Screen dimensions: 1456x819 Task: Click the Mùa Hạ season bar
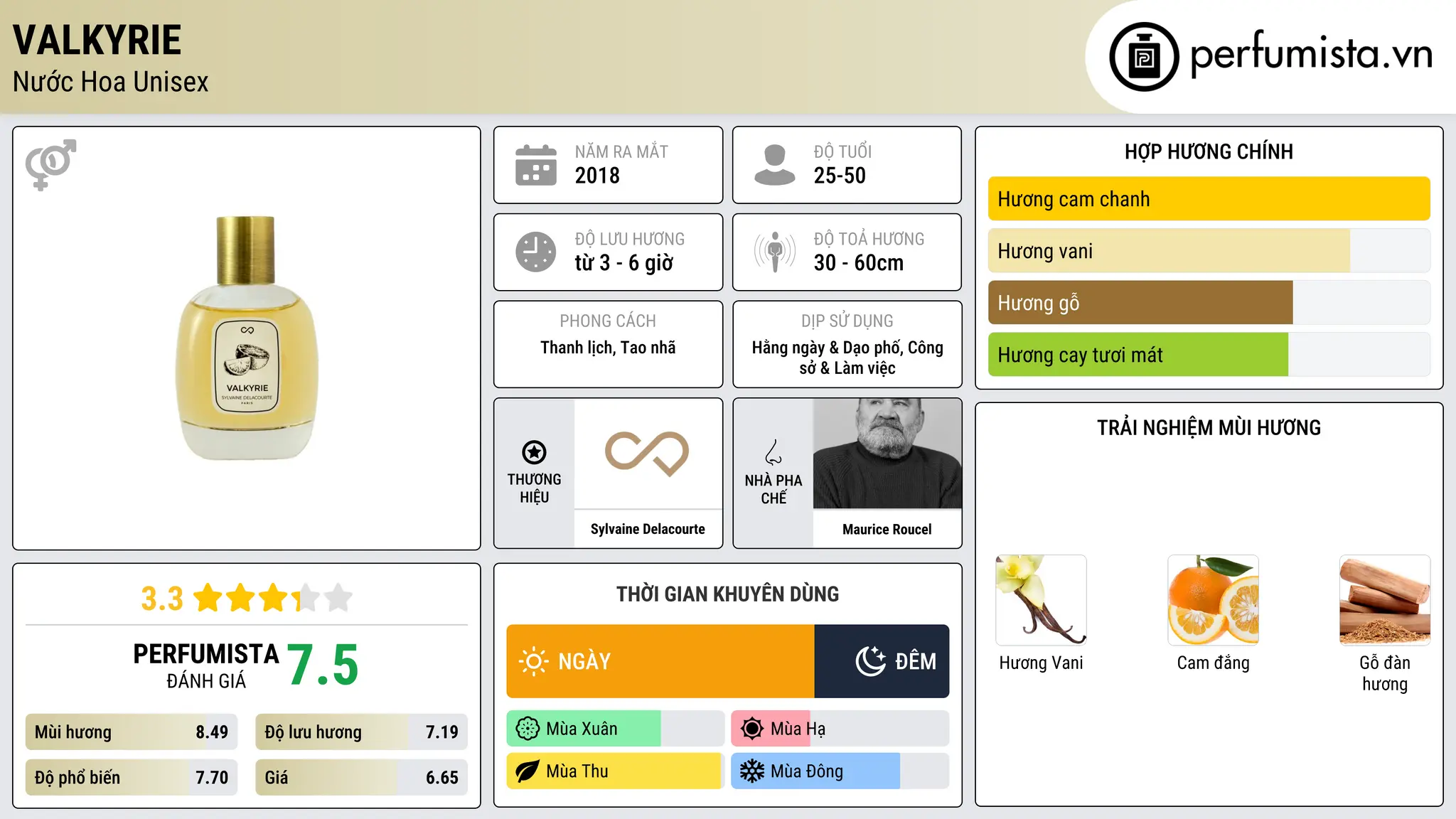tap(840, 729)
